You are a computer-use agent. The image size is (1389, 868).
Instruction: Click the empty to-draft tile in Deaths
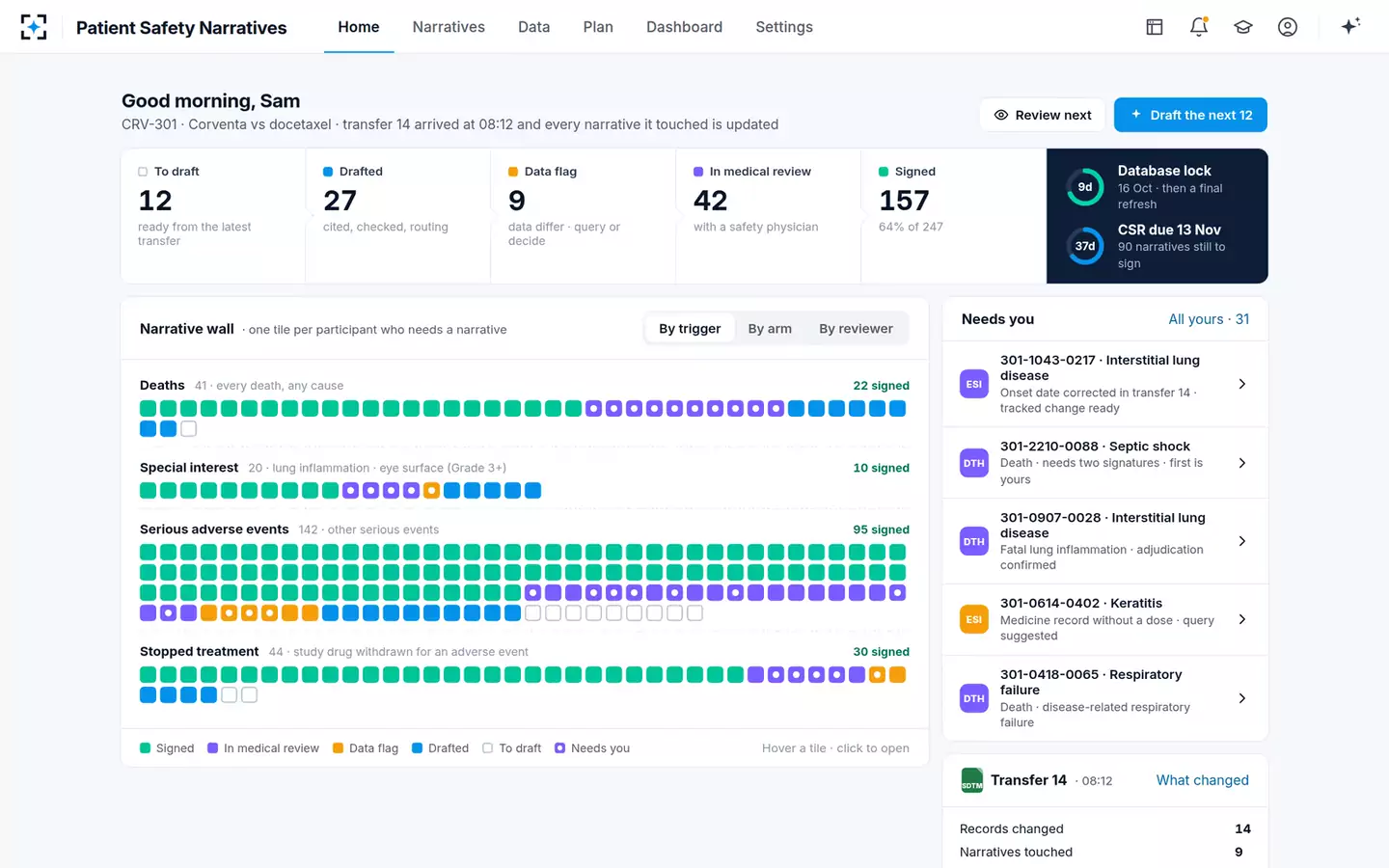click(188, 429)
